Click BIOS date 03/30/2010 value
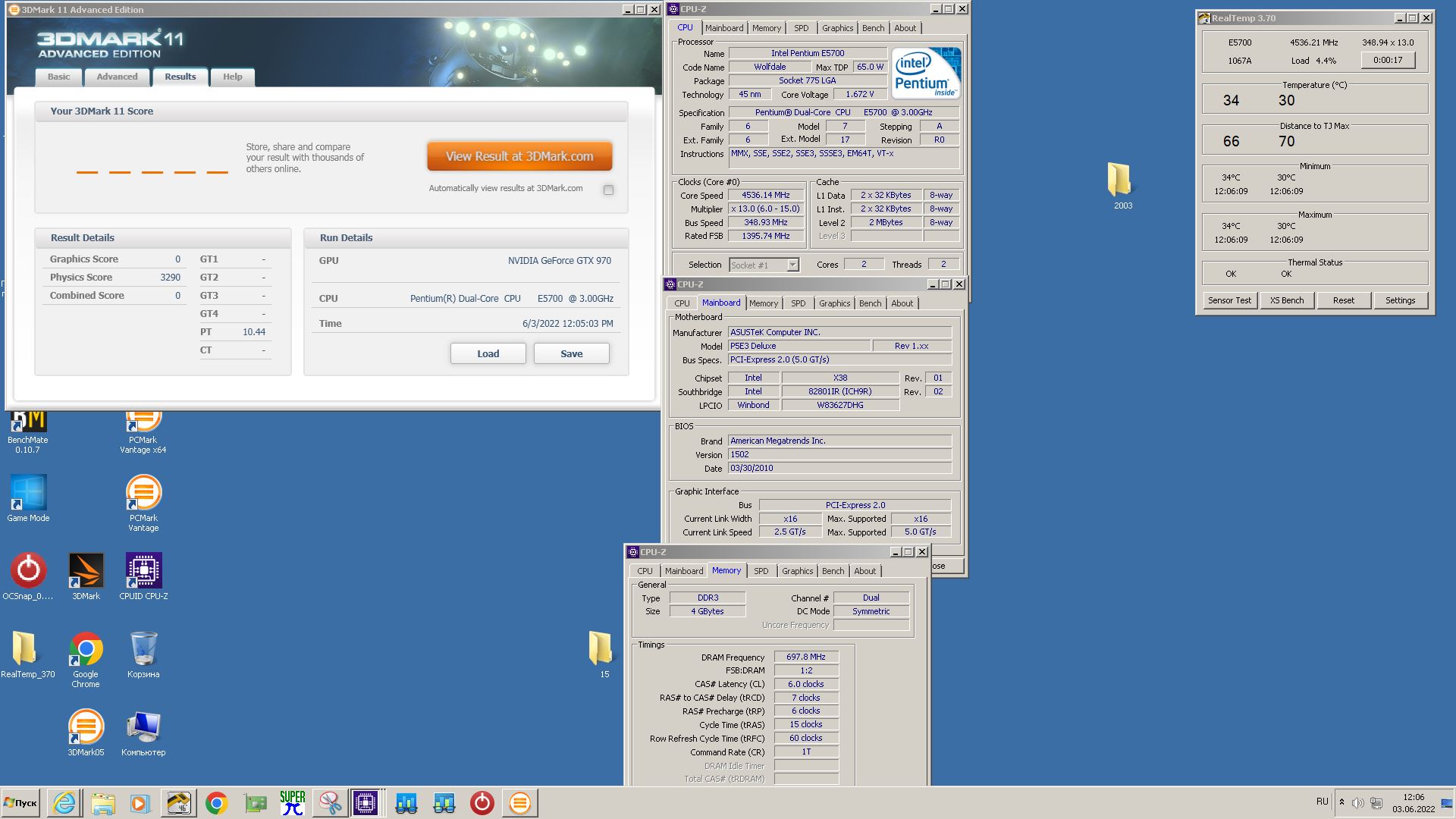Image resolution: width=1456 pixels, height=819 pixels. pos(839,468)
